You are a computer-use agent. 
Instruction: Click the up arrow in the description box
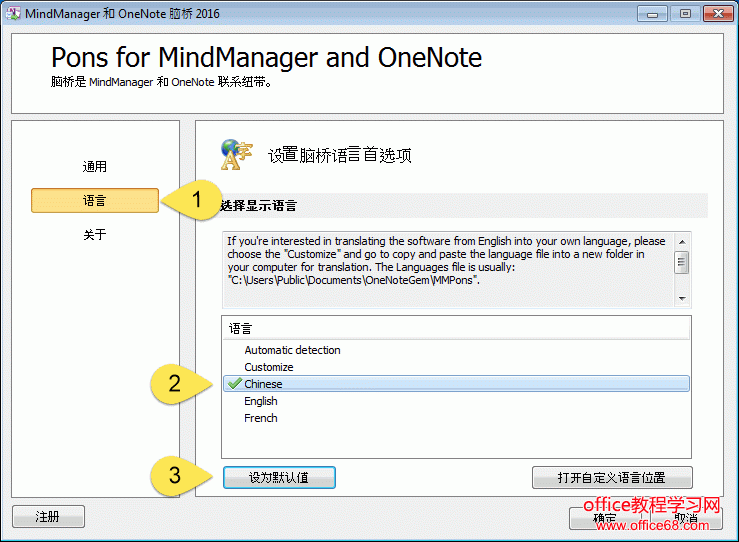click(682, 242)
